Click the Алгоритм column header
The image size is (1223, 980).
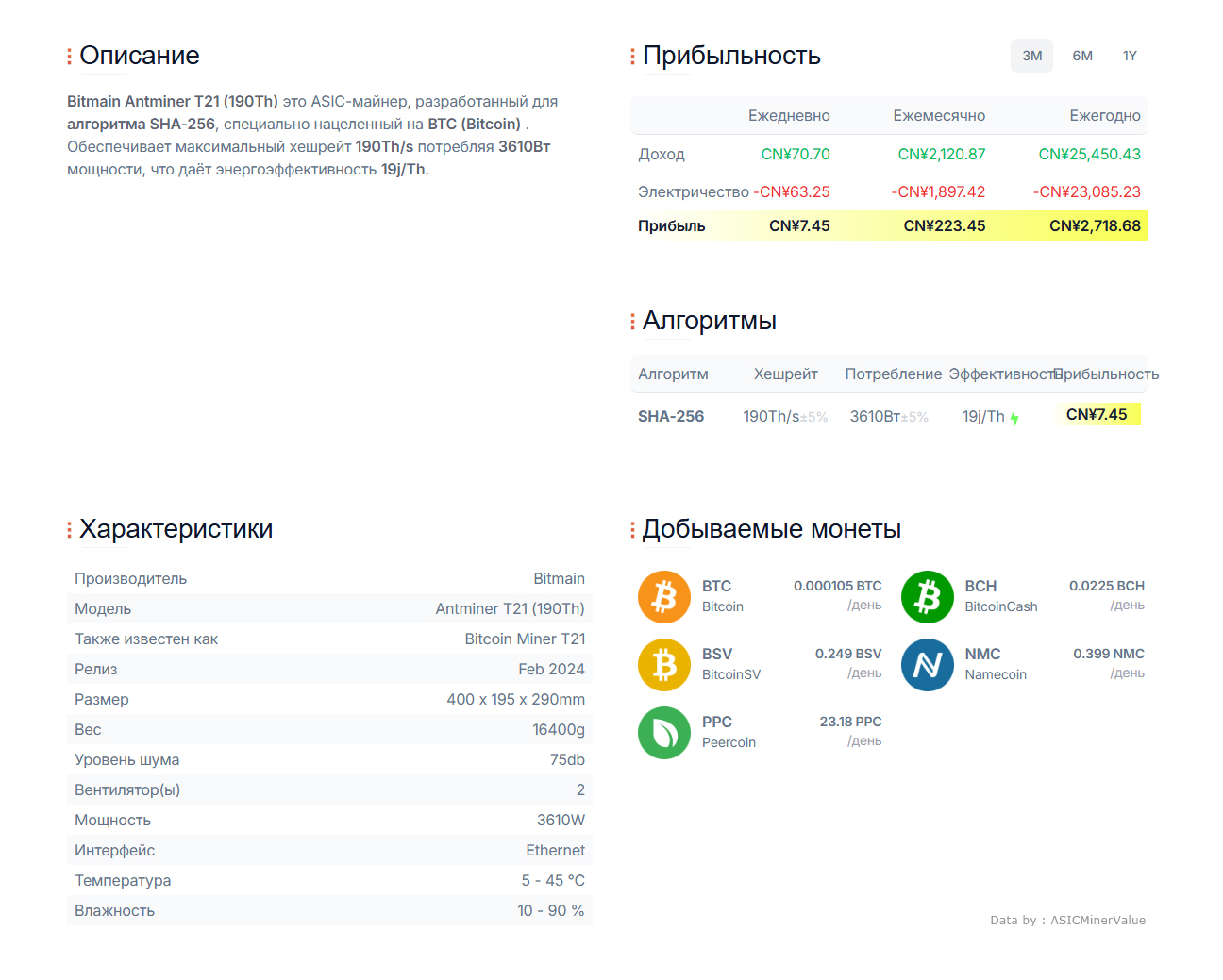point(673,374)
